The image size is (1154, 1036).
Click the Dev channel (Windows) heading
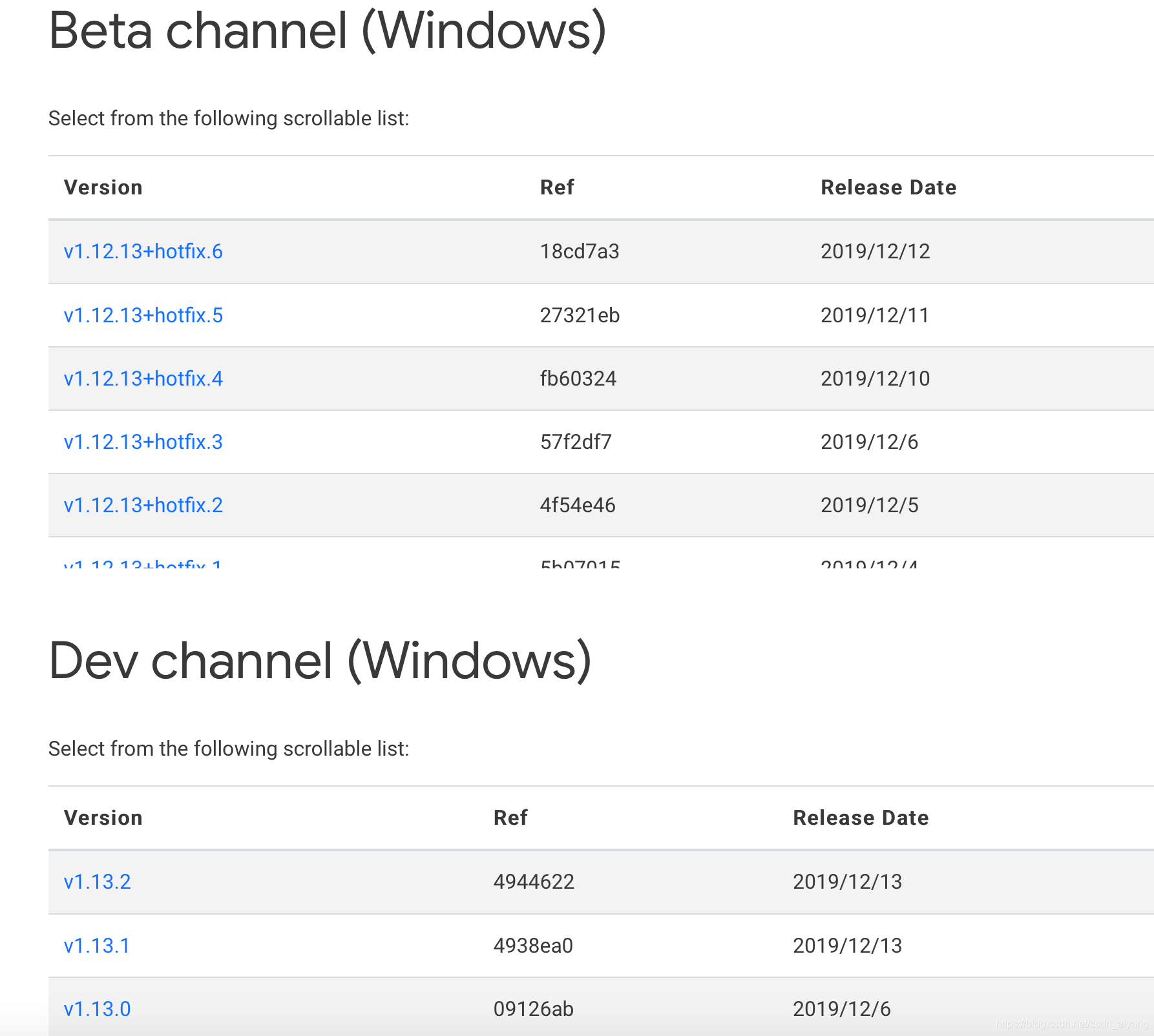(320, 661)
